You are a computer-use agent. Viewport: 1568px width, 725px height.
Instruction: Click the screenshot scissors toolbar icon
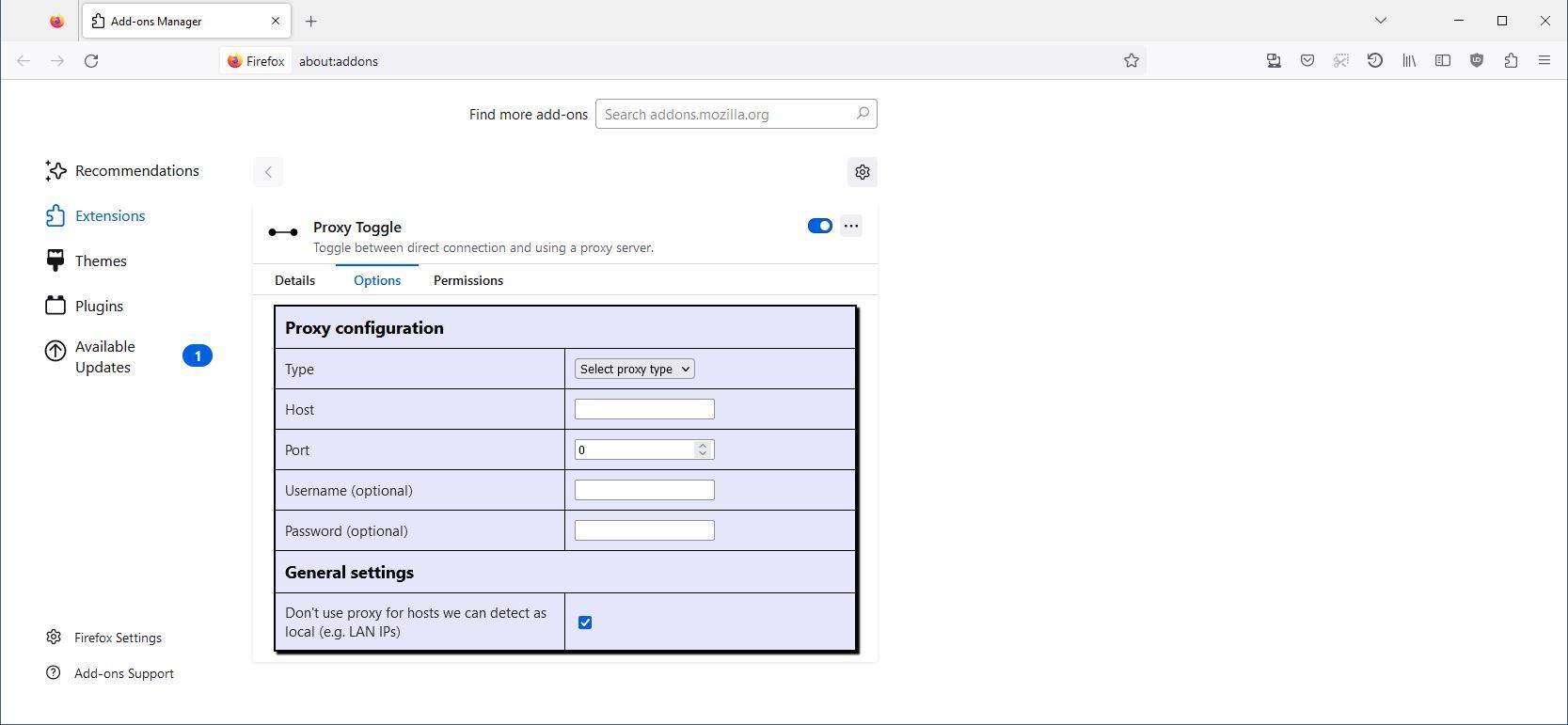coord(1341,61)
